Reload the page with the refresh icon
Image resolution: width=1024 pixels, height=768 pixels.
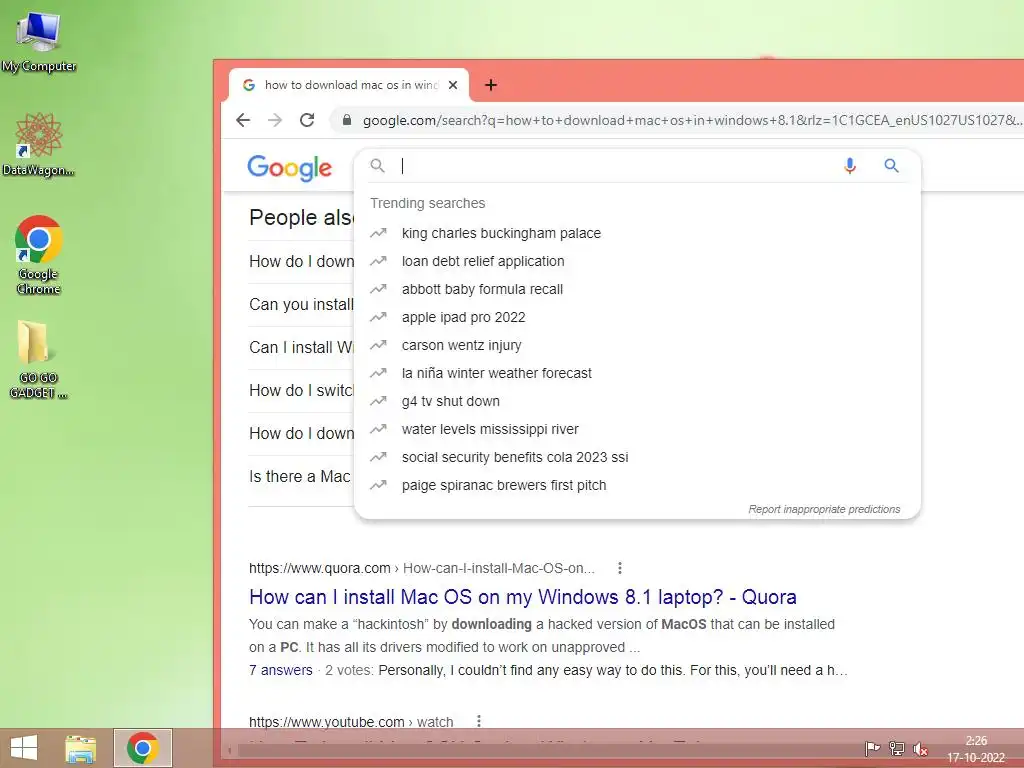click(x=307, y=120)
